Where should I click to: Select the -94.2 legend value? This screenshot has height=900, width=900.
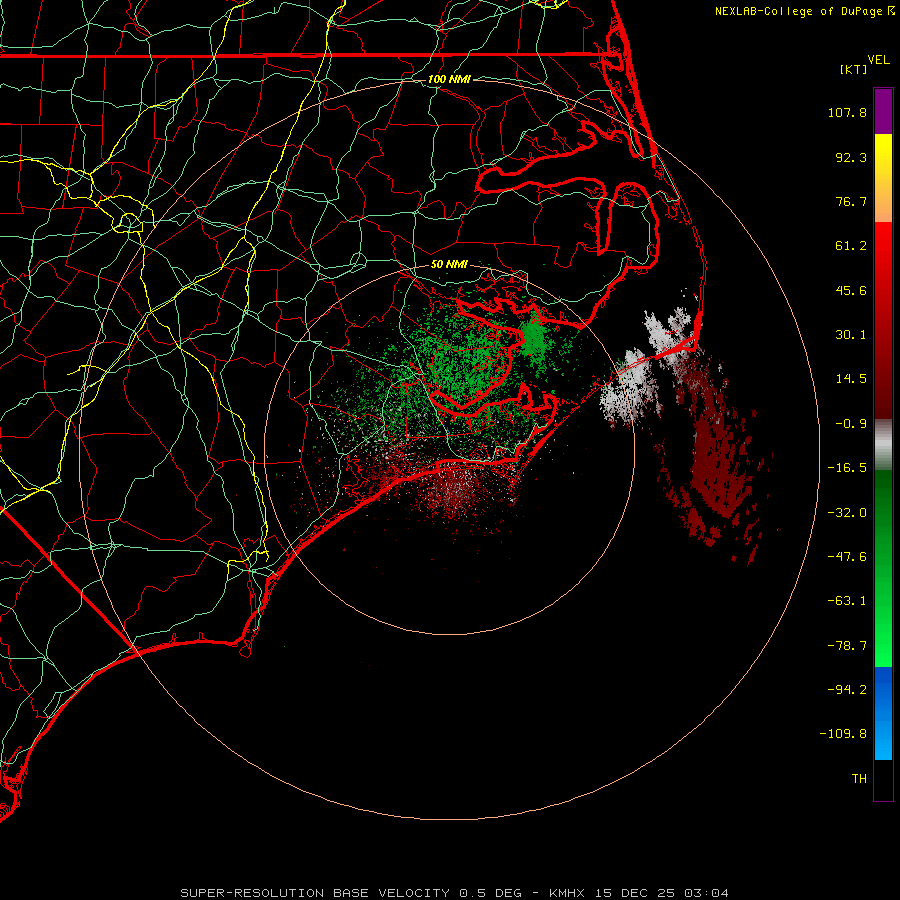pos(847,690)
